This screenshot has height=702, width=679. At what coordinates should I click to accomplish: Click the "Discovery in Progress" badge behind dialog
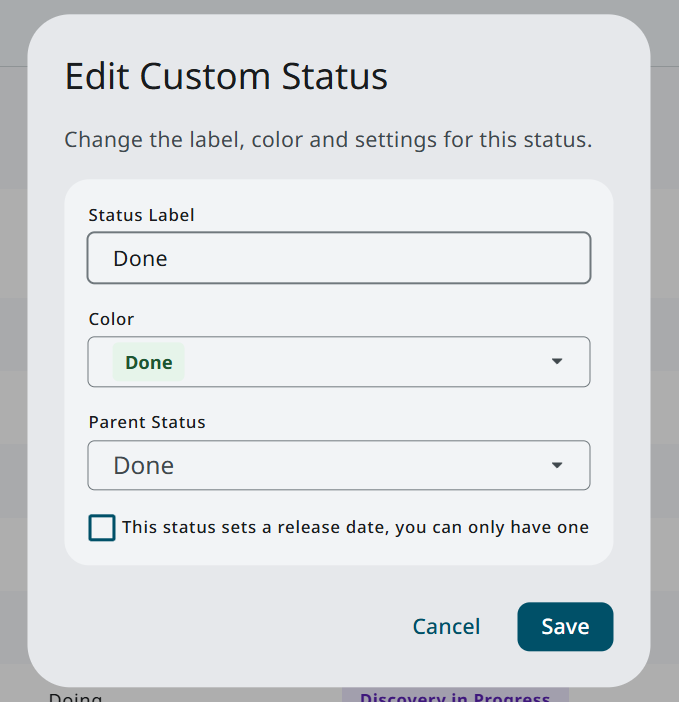pyautogui.click(x=455, y=696)
